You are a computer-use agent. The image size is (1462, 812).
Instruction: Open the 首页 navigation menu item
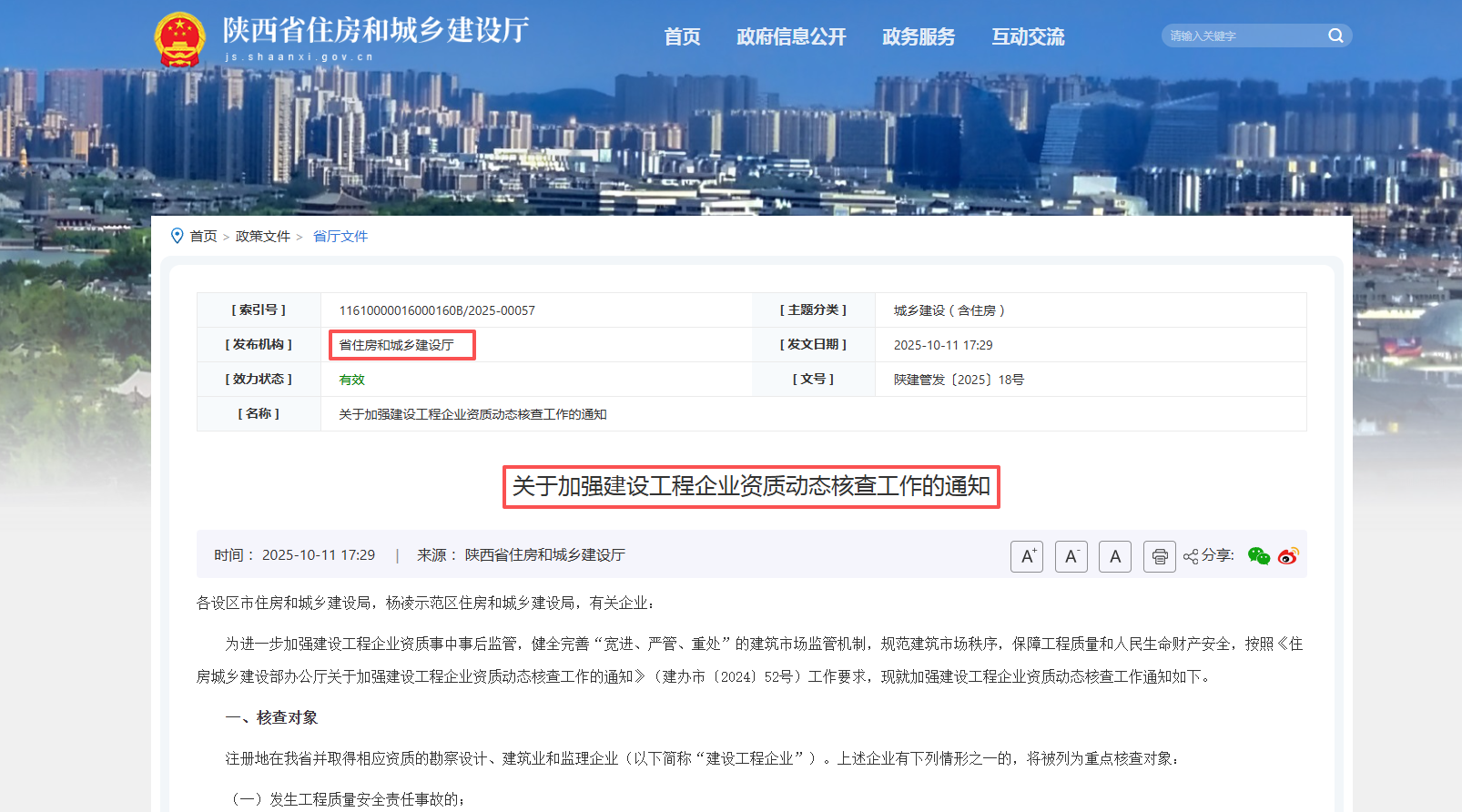(x=682, y=36)
